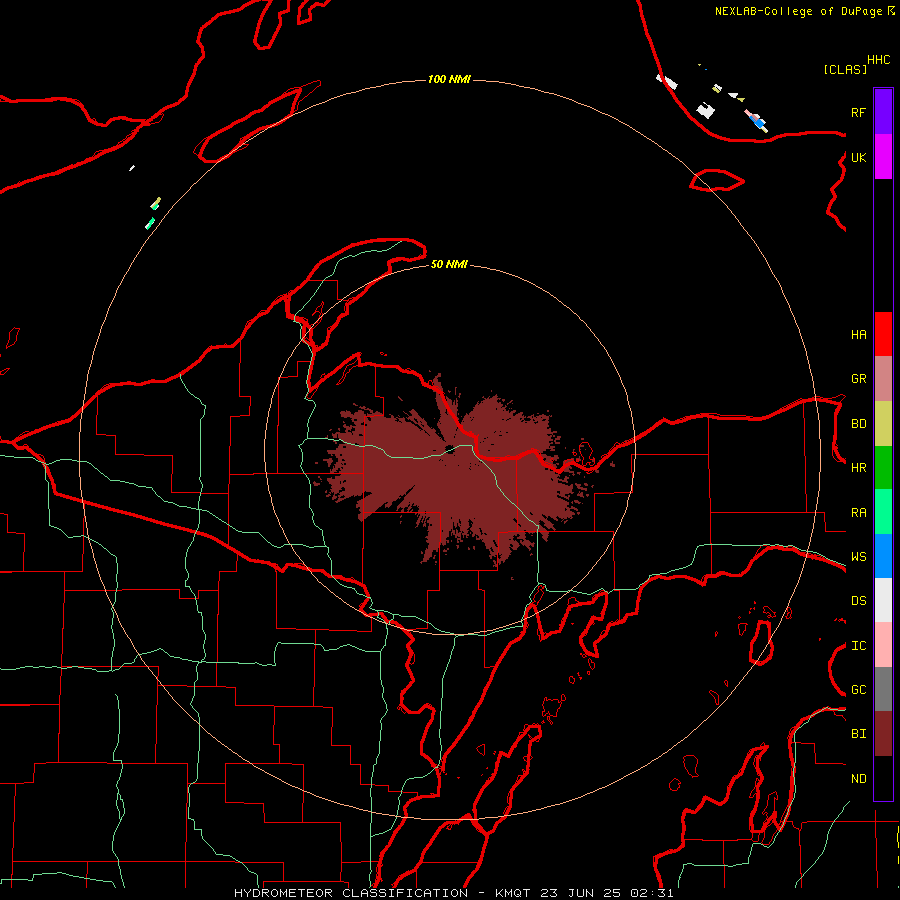The width and height of the screenshot is (900, 900).
Task: Click the radar site center point
Action: [x=449, y=449]
